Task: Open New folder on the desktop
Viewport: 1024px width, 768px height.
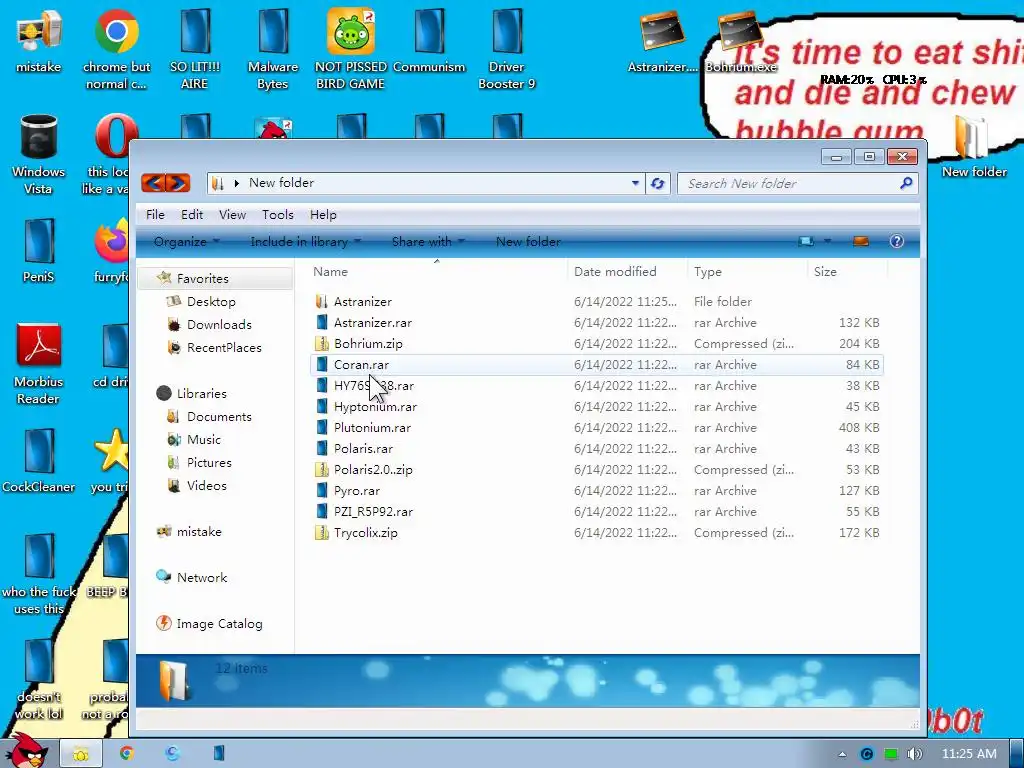Action: coord(974,146)
